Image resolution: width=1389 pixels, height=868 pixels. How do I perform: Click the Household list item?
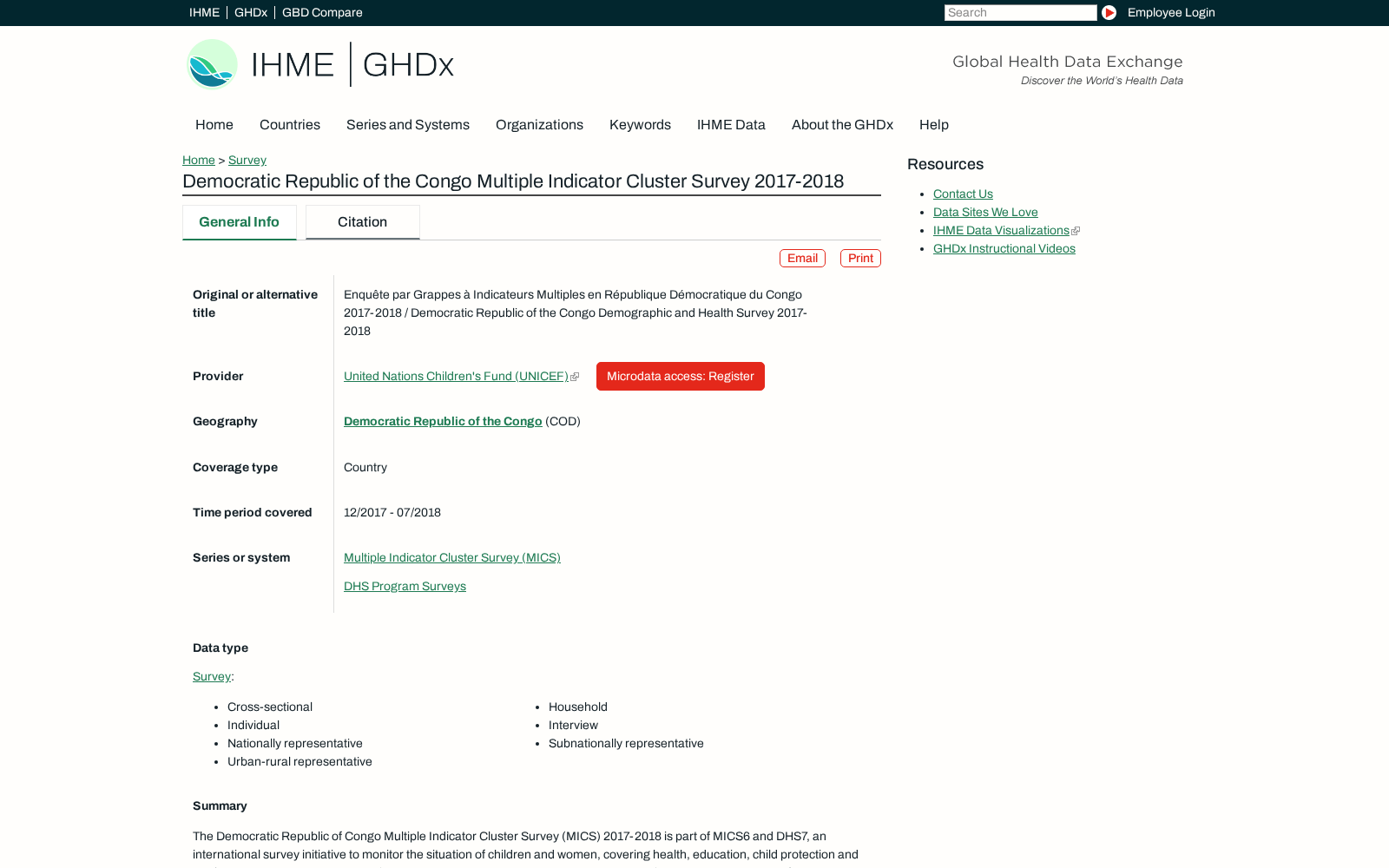click(578, 707)
